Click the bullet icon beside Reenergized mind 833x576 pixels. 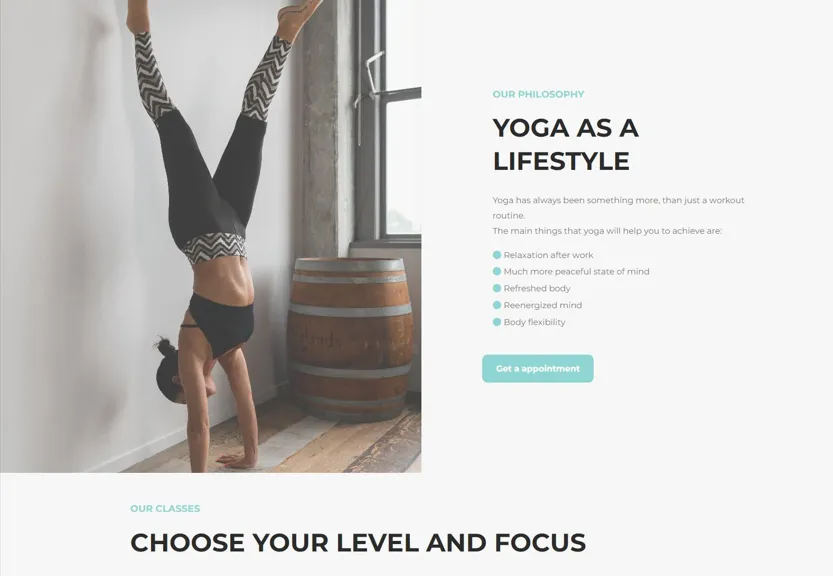tap(497, 305)
